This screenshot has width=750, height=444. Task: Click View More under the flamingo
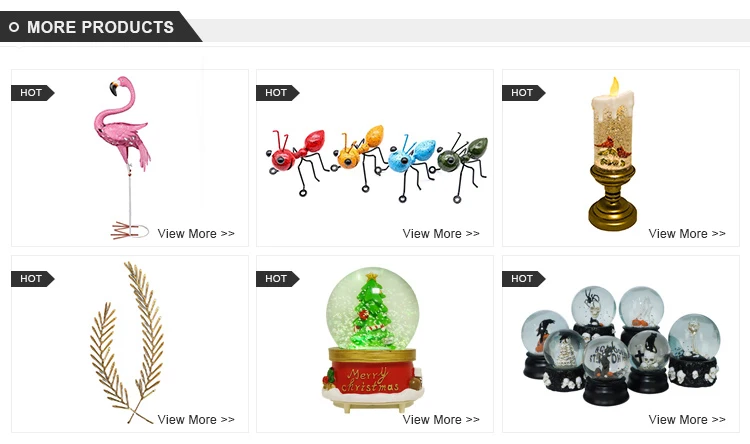click(196, 233)
